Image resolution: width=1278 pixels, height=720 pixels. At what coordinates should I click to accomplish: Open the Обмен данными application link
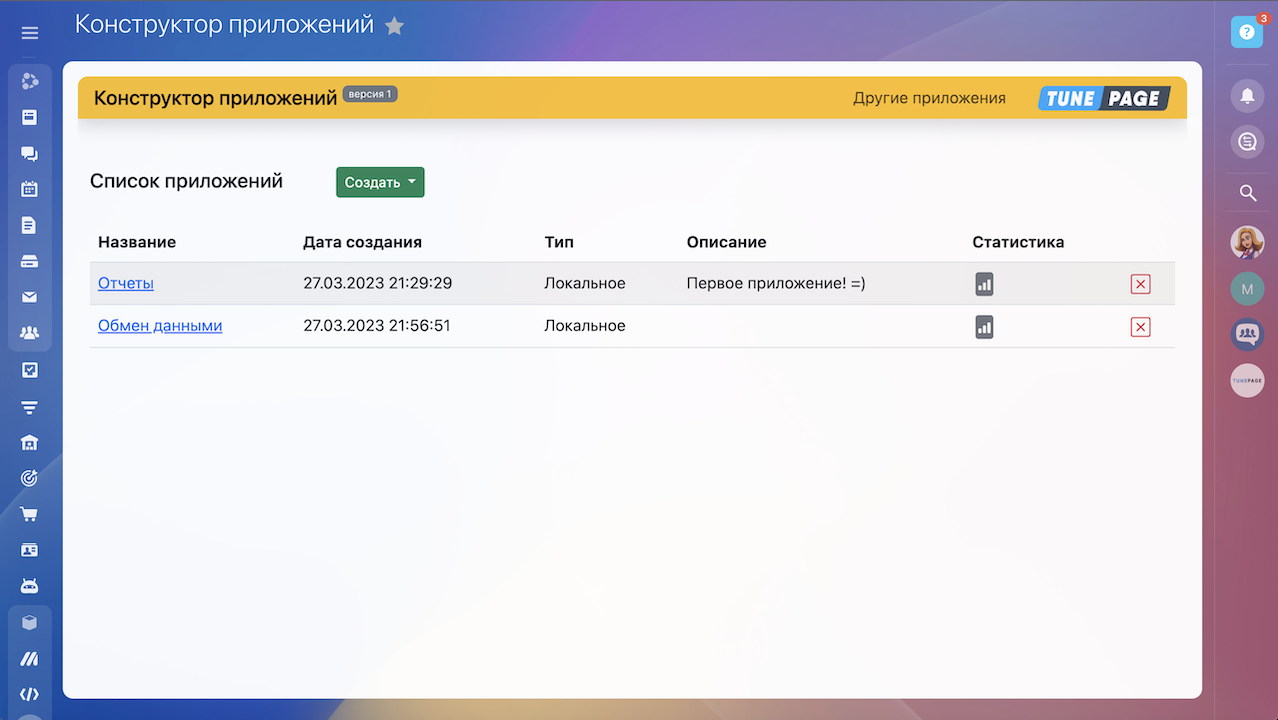(x=160, y=326)
